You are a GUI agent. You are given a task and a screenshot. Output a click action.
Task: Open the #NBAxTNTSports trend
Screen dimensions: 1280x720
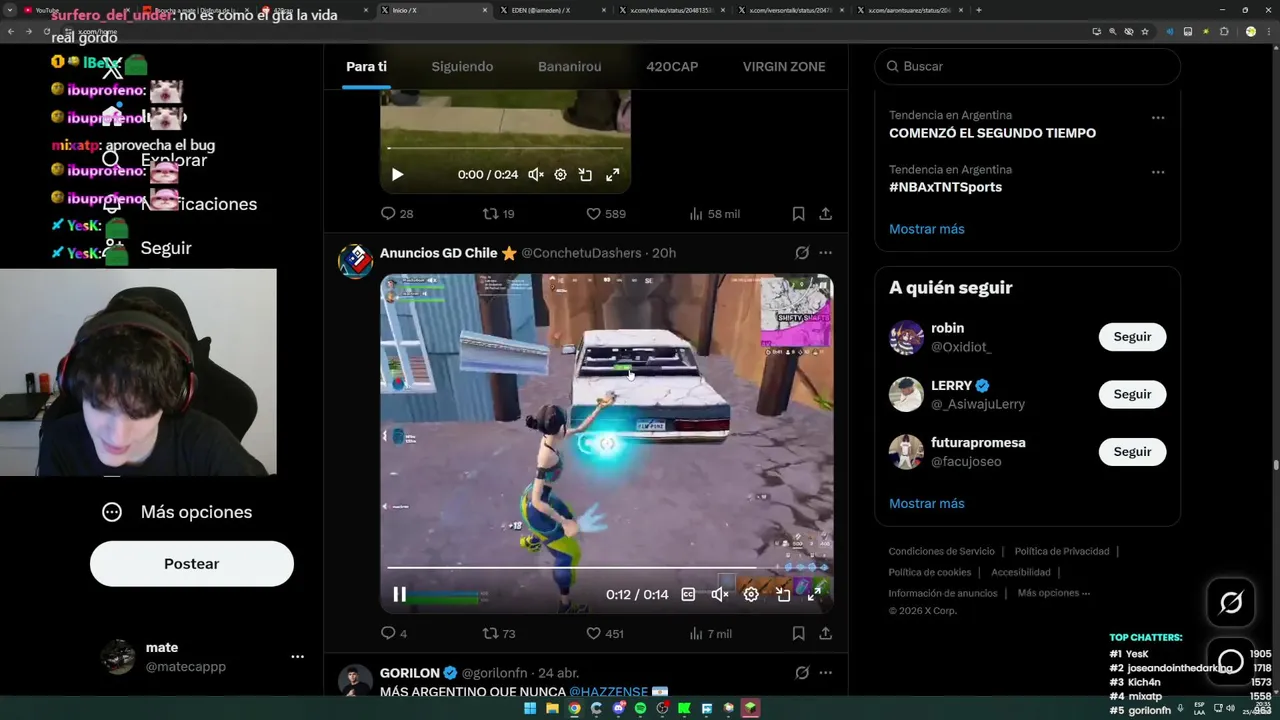click(945, 187)
